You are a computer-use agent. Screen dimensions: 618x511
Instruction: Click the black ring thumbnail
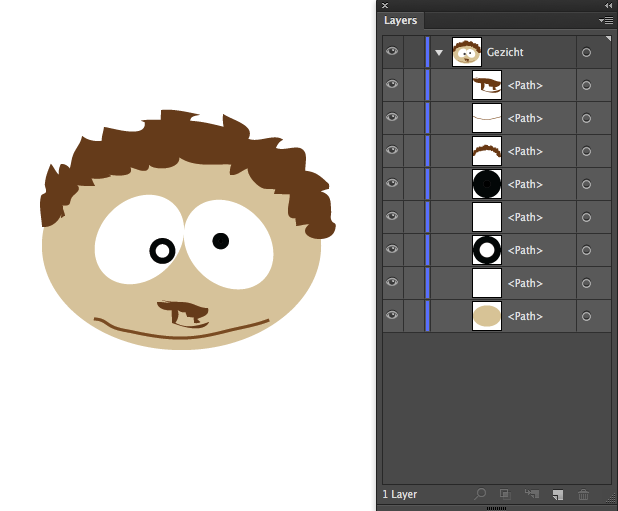click(487, 250)
